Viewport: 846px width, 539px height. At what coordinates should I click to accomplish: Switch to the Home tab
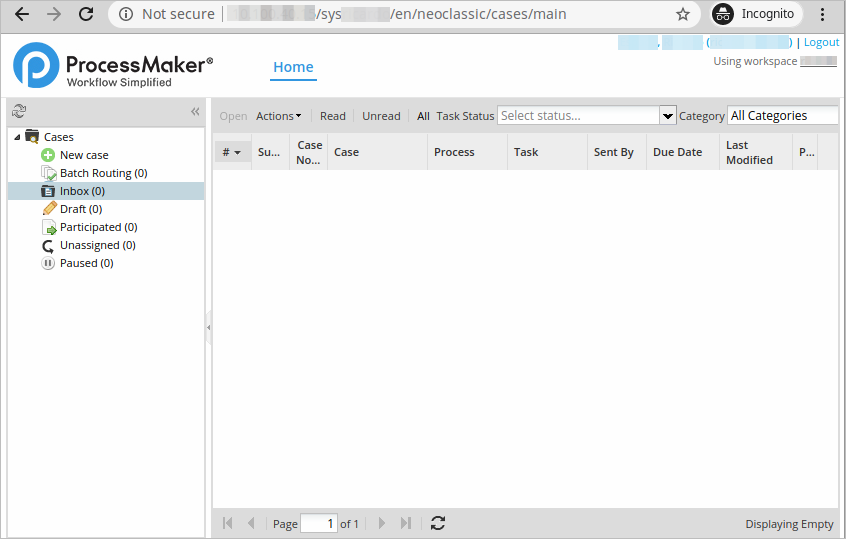(x=293, y=67)
